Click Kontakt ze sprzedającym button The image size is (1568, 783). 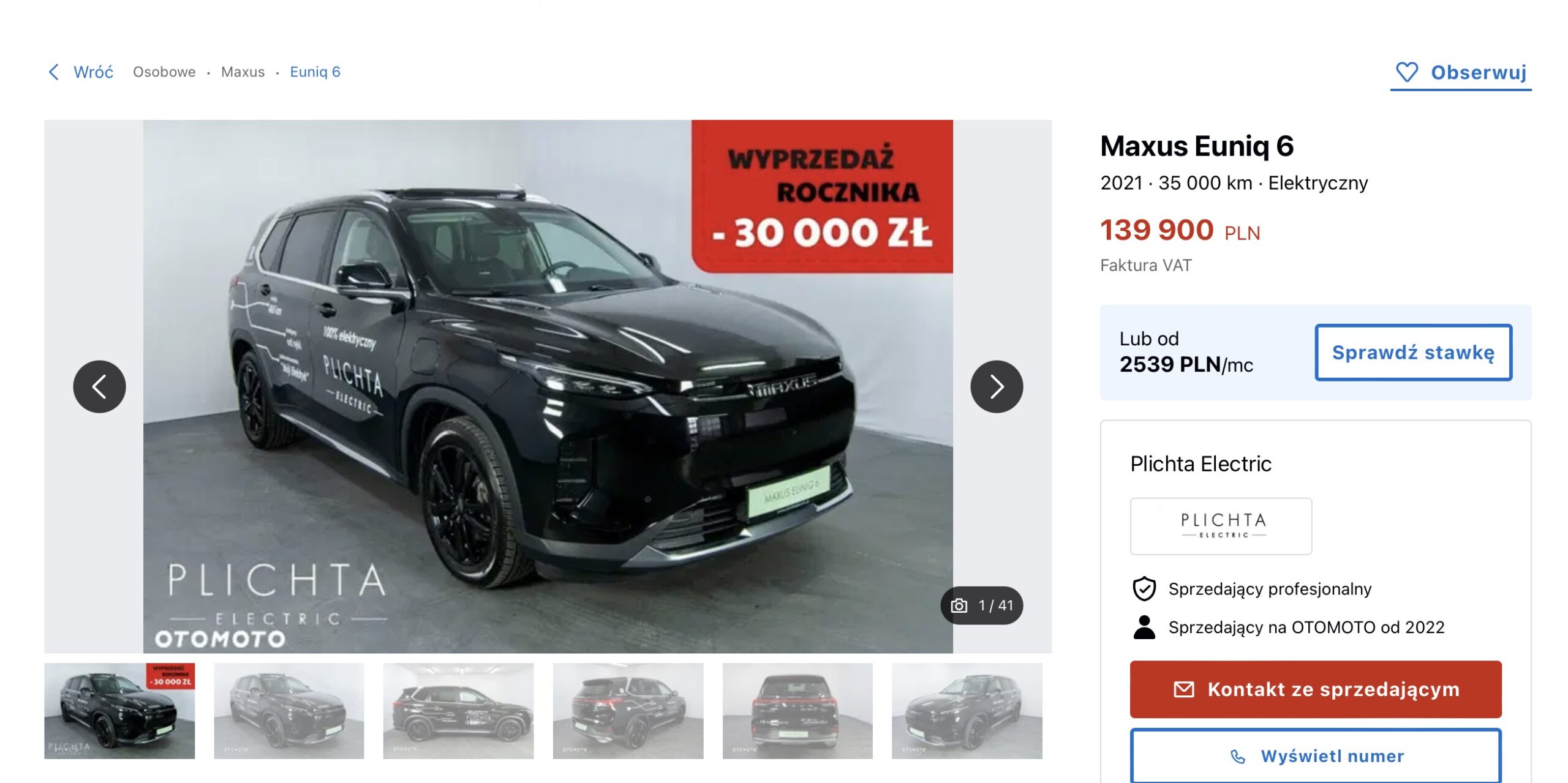1316,689
